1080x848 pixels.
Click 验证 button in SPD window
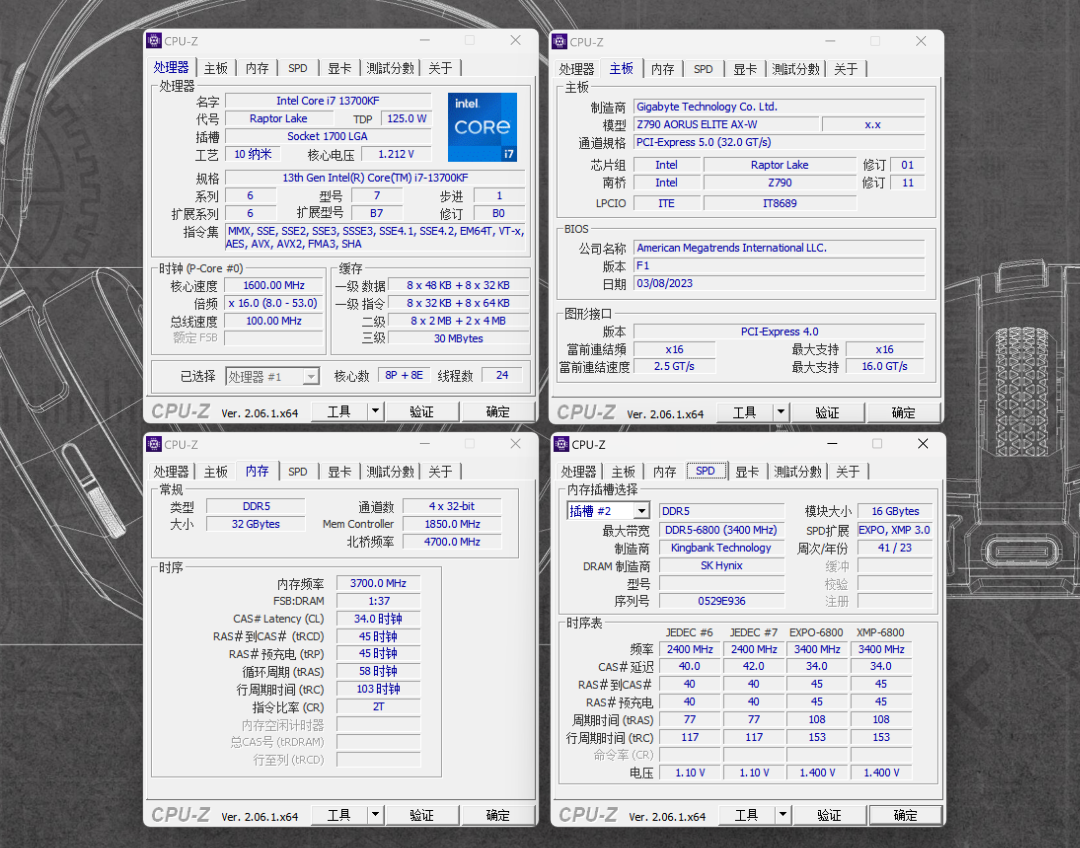click(829, 815)
